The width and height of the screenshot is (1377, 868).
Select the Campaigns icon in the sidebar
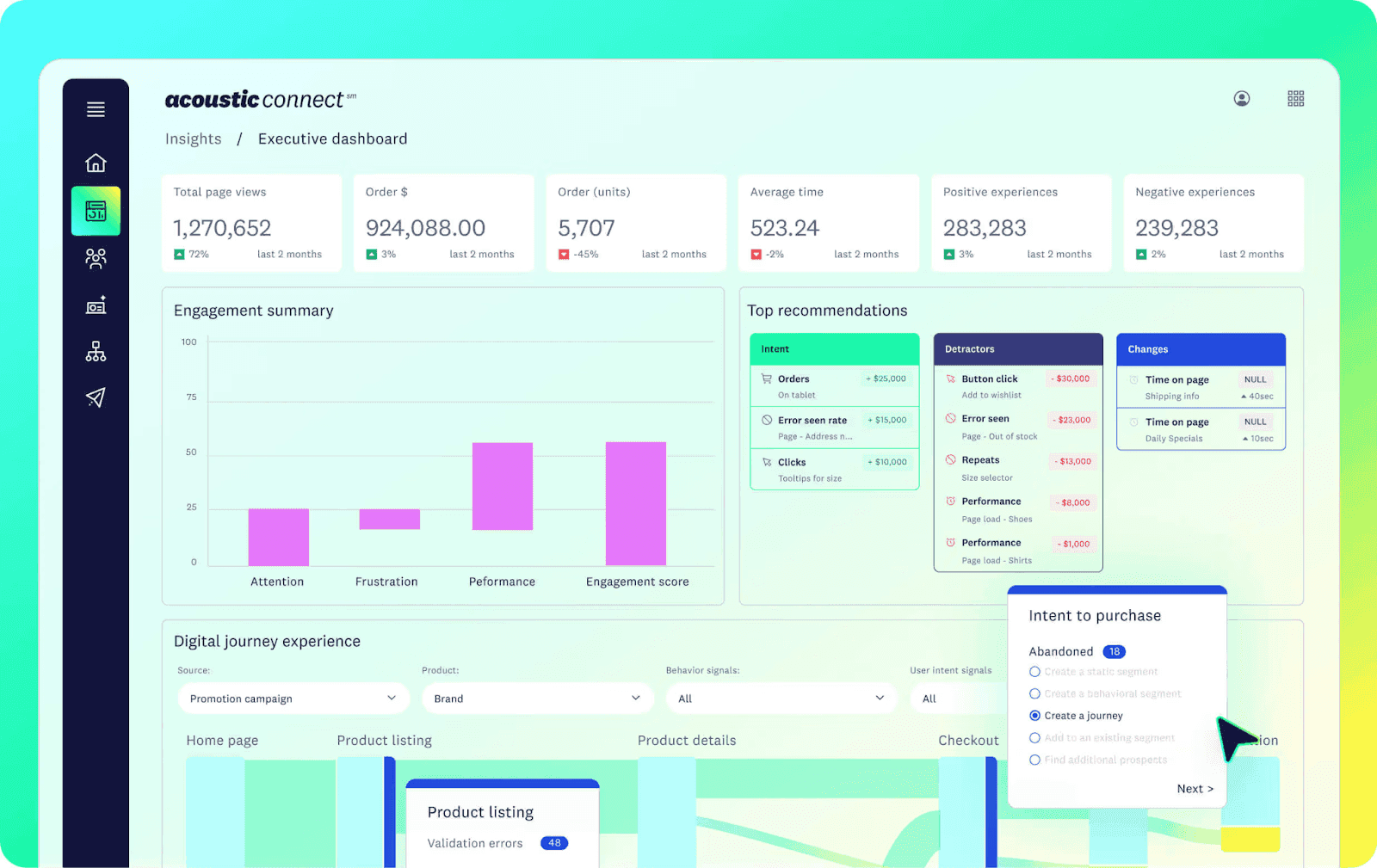click(96, 305)
